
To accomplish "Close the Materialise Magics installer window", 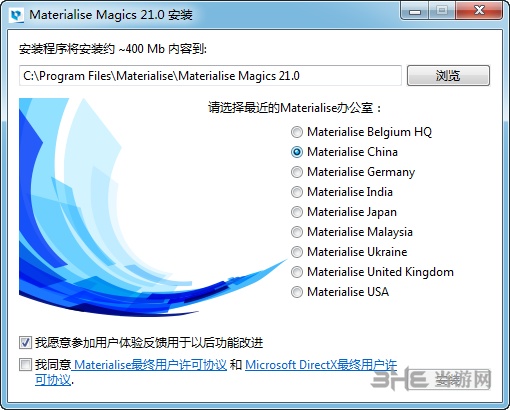I will 479,11.
